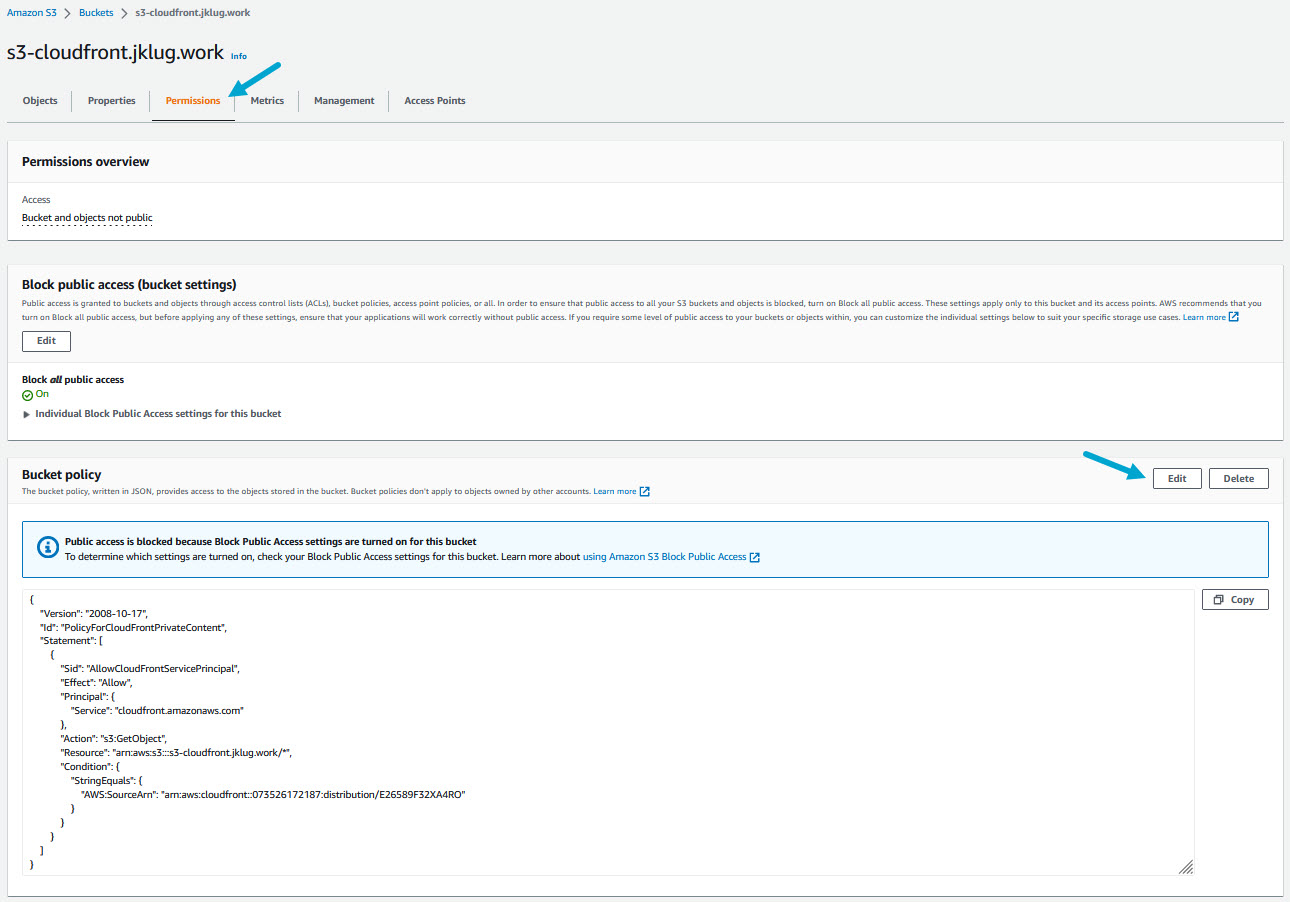Navigate to Buckets breadcrumb

(x=97, y=13)
